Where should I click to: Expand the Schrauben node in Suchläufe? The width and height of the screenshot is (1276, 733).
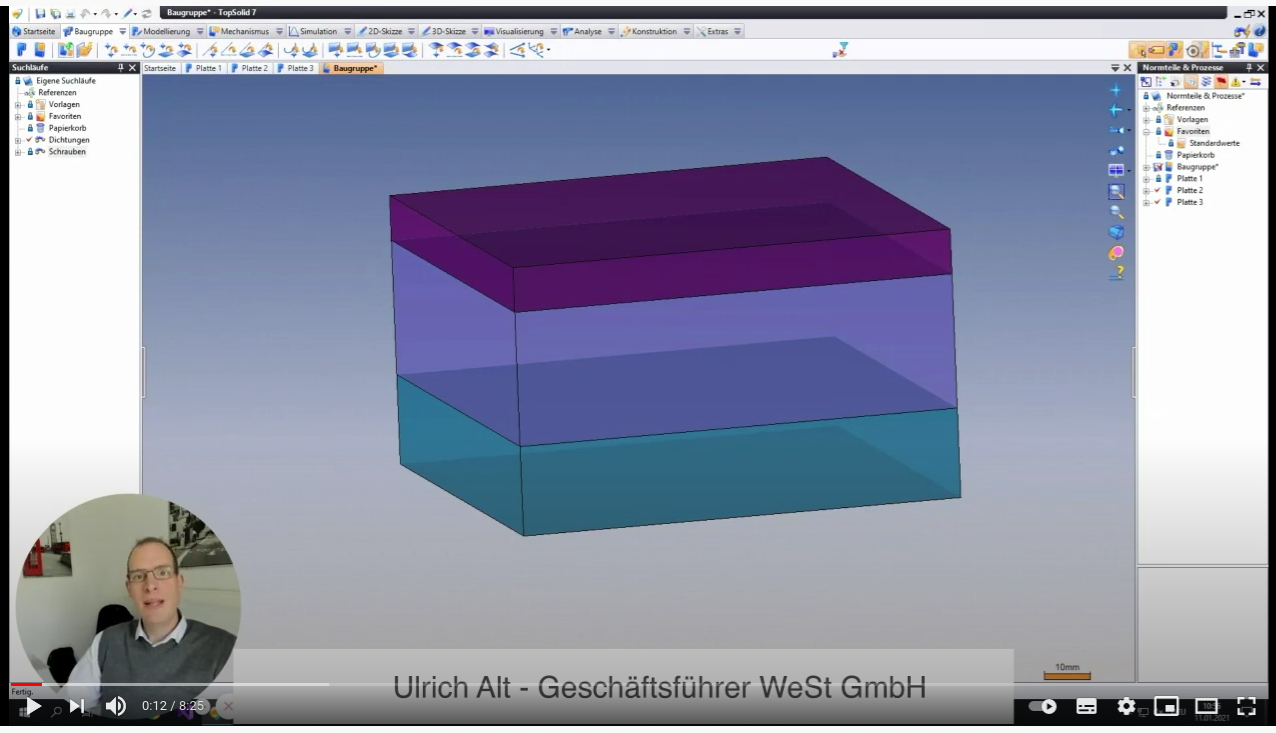(17, 152)
